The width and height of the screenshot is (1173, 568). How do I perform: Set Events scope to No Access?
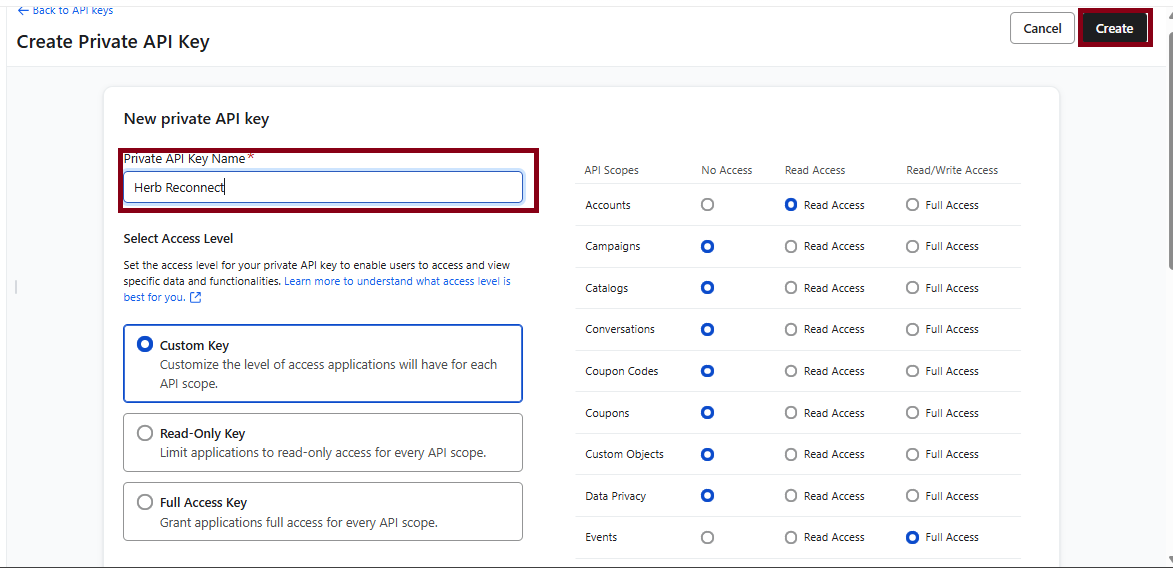pos(708,537)
